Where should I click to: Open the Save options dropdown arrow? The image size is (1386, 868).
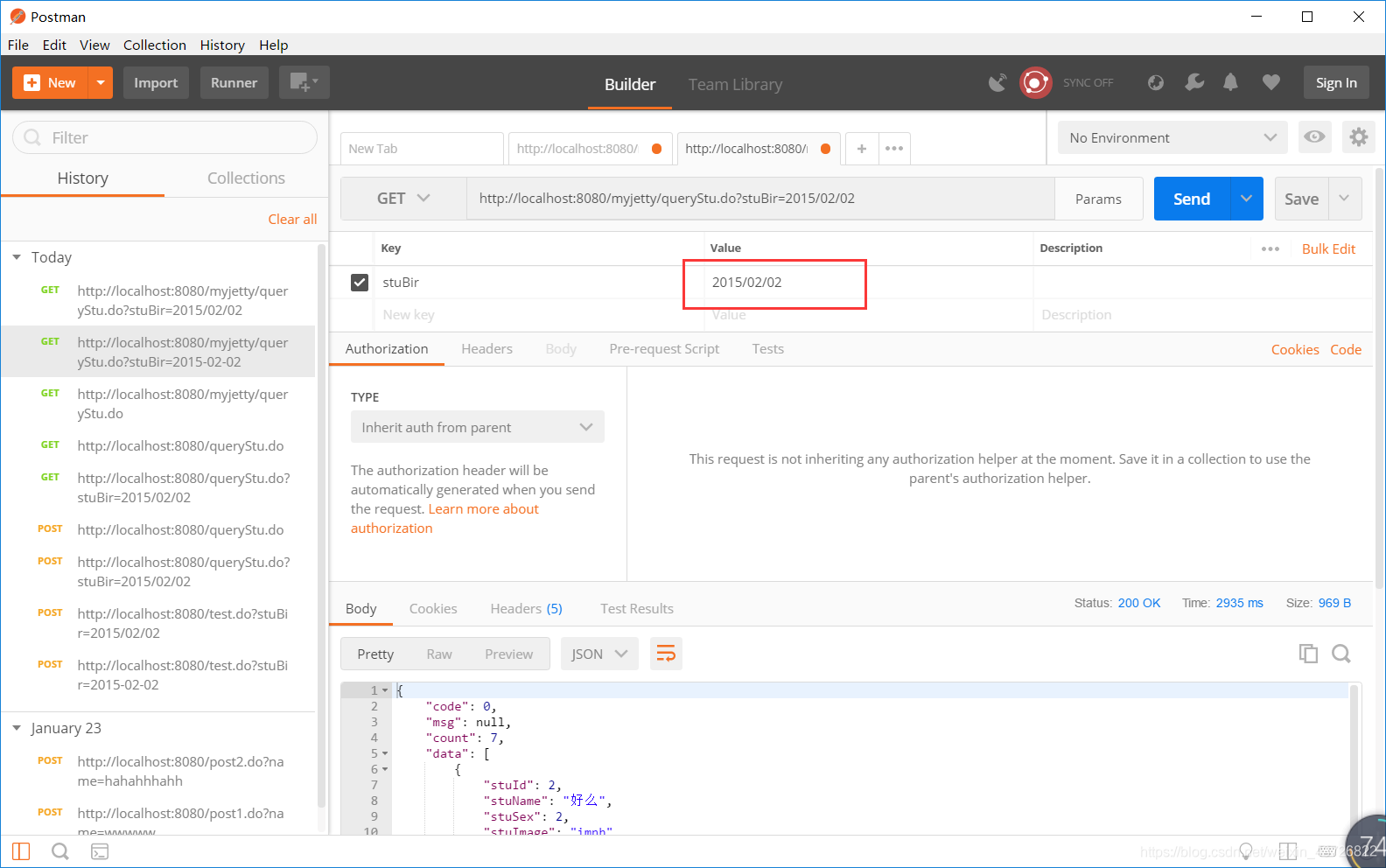pyautogui.click(x=1345, y=199)
